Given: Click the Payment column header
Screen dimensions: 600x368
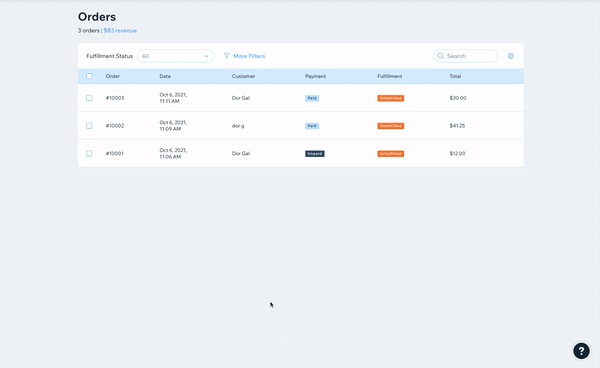Looking at the screenshot, I should pyautogui.click(x=315, y=76).
